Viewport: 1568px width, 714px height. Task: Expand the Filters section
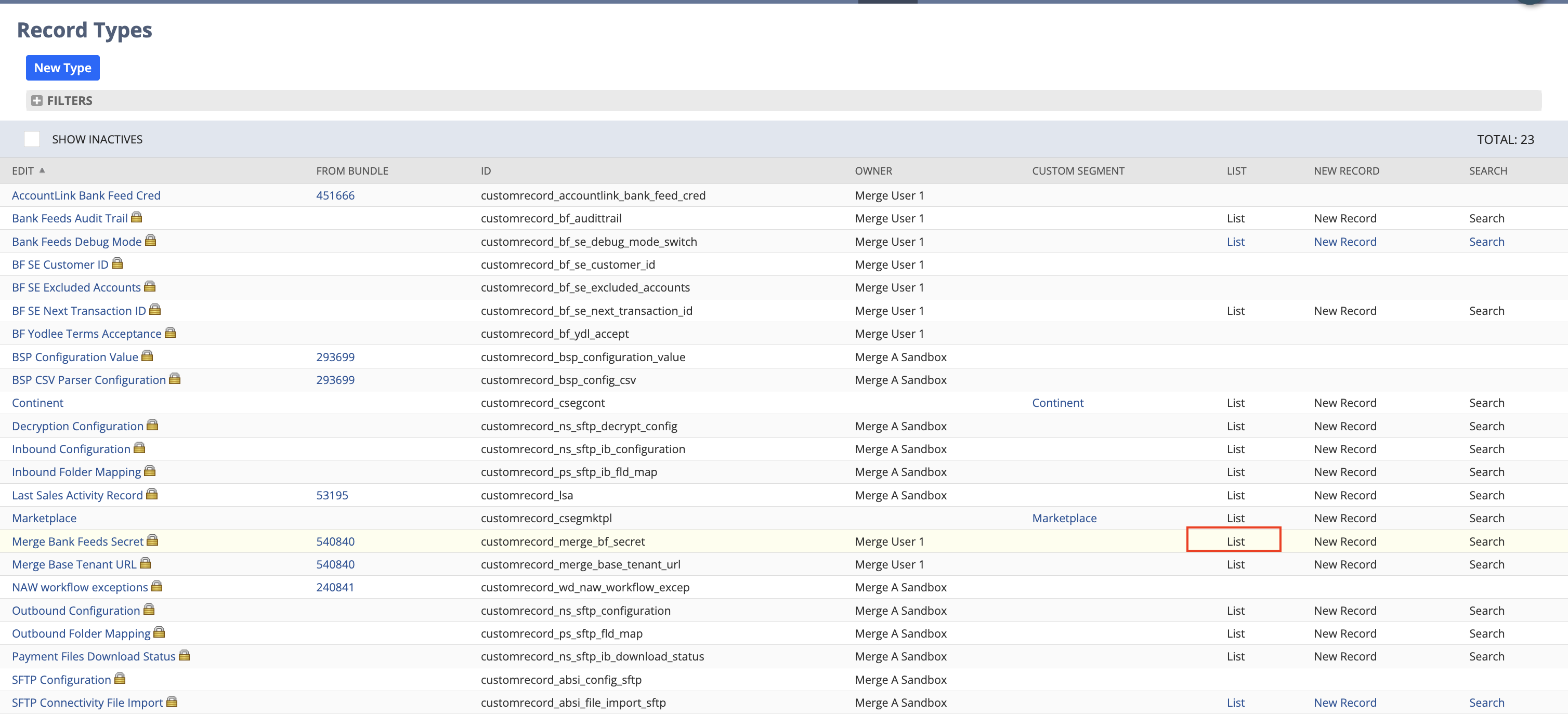click(x=38, y=100)
